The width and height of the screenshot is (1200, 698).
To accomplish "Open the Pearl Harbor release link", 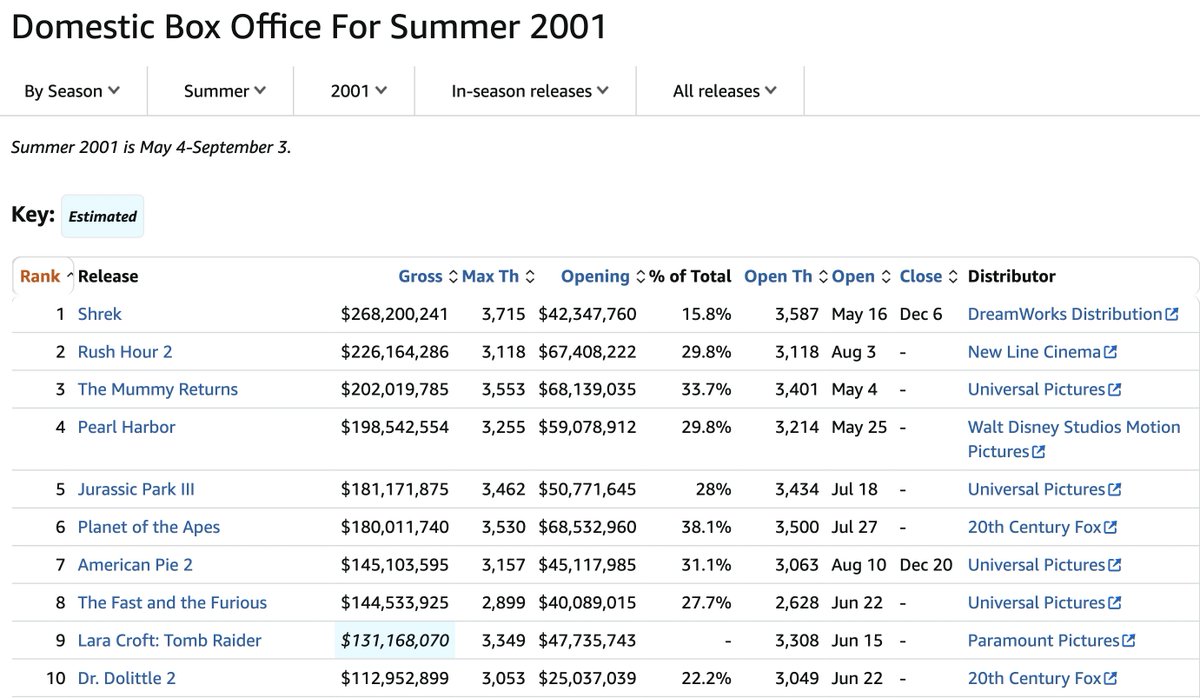I will 126,427.
